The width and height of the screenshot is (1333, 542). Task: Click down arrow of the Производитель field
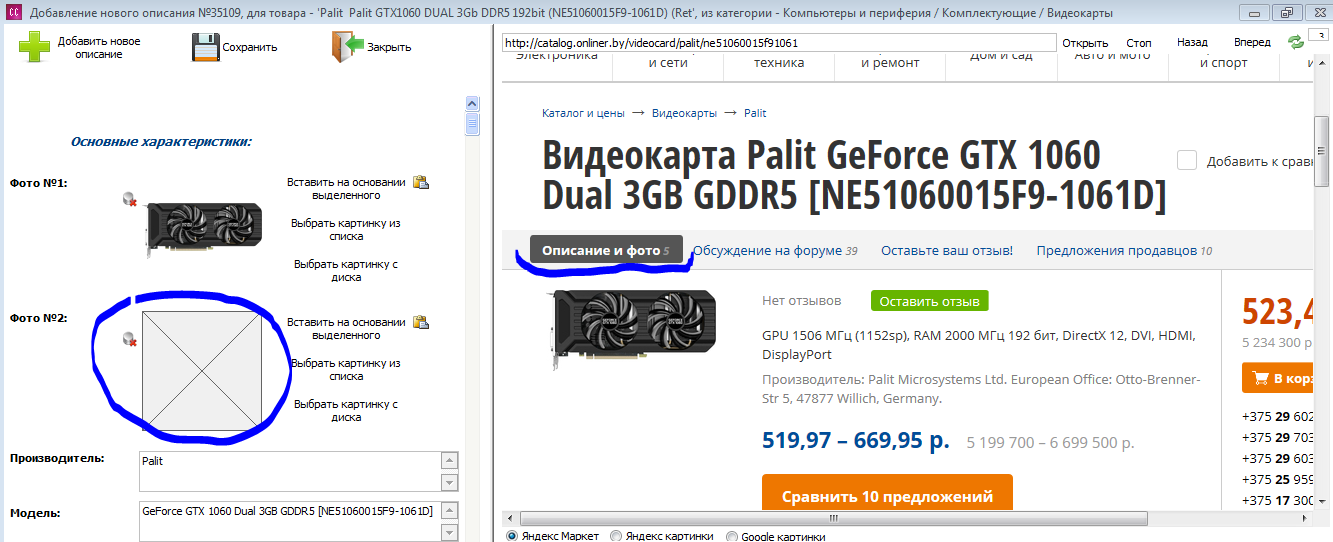[x=450, y=482]
